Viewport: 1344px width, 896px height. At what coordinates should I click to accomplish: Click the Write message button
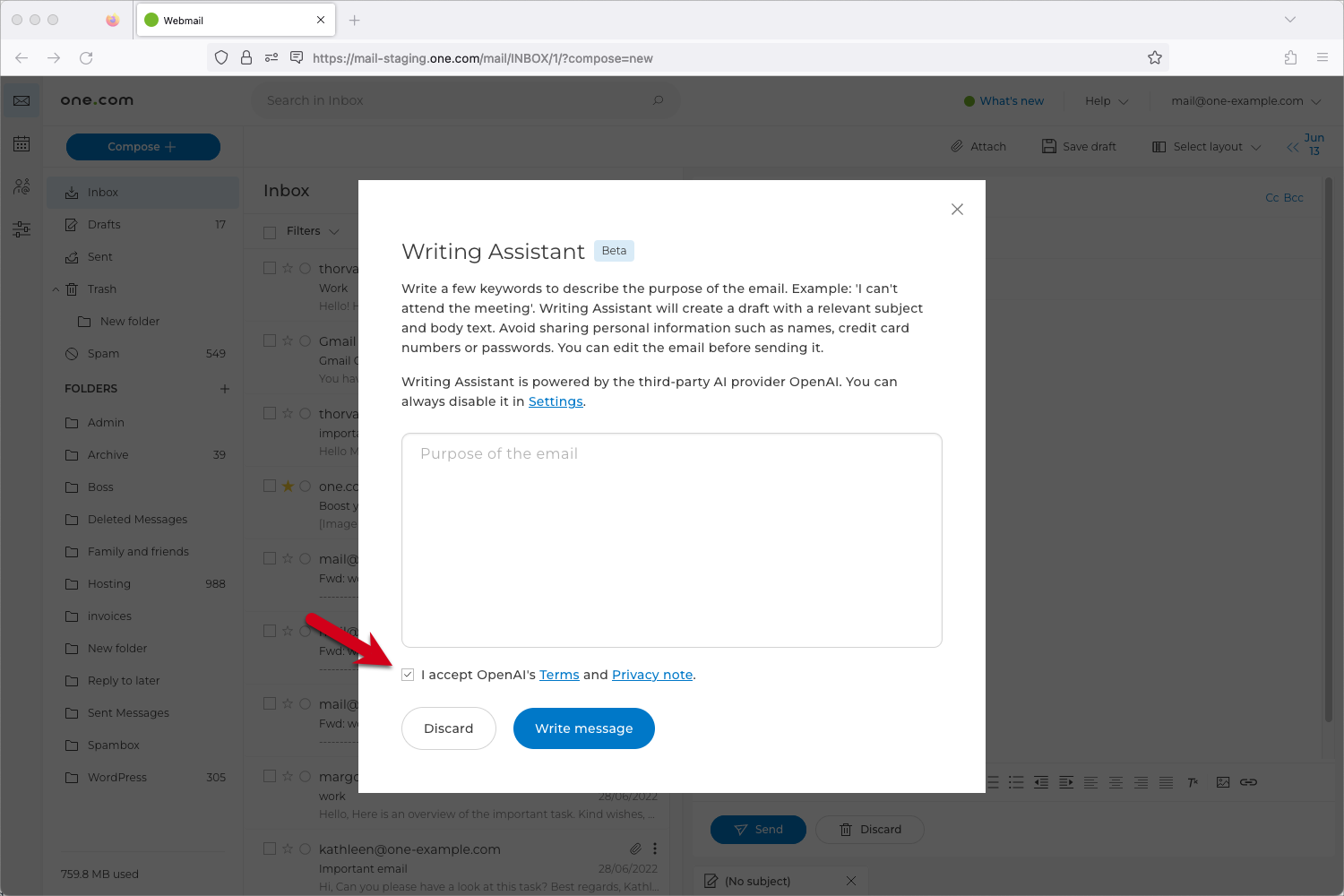584,728
